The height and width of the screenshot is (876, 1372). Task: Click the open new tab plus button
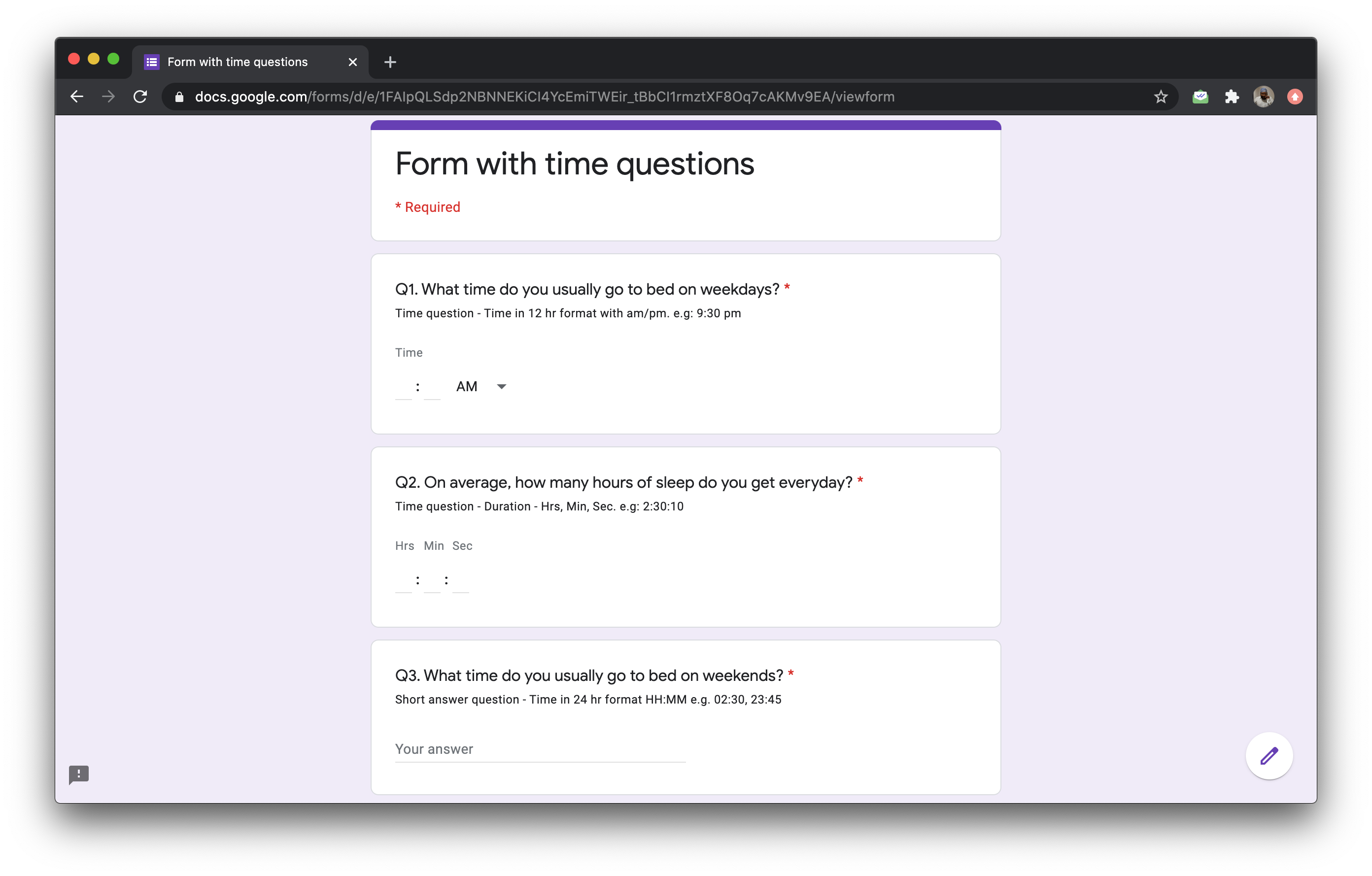(x=390, y=62)
